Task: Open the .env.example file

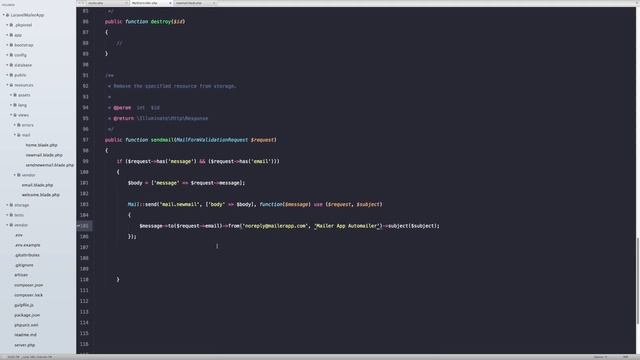Action: (27, 245)
